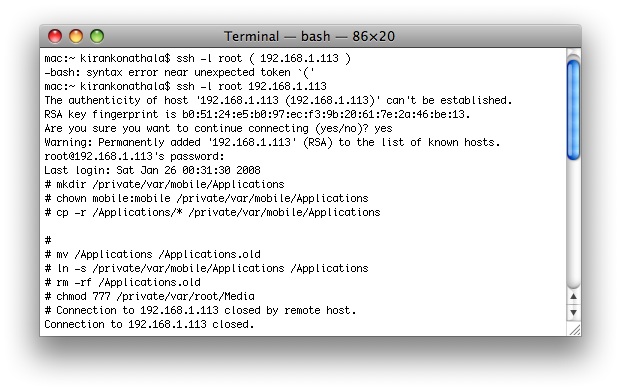The image size is (621, 391).
Task: Click the mkdir /private/var/mobile/Applications line
Action: click(x=164, y=185)
